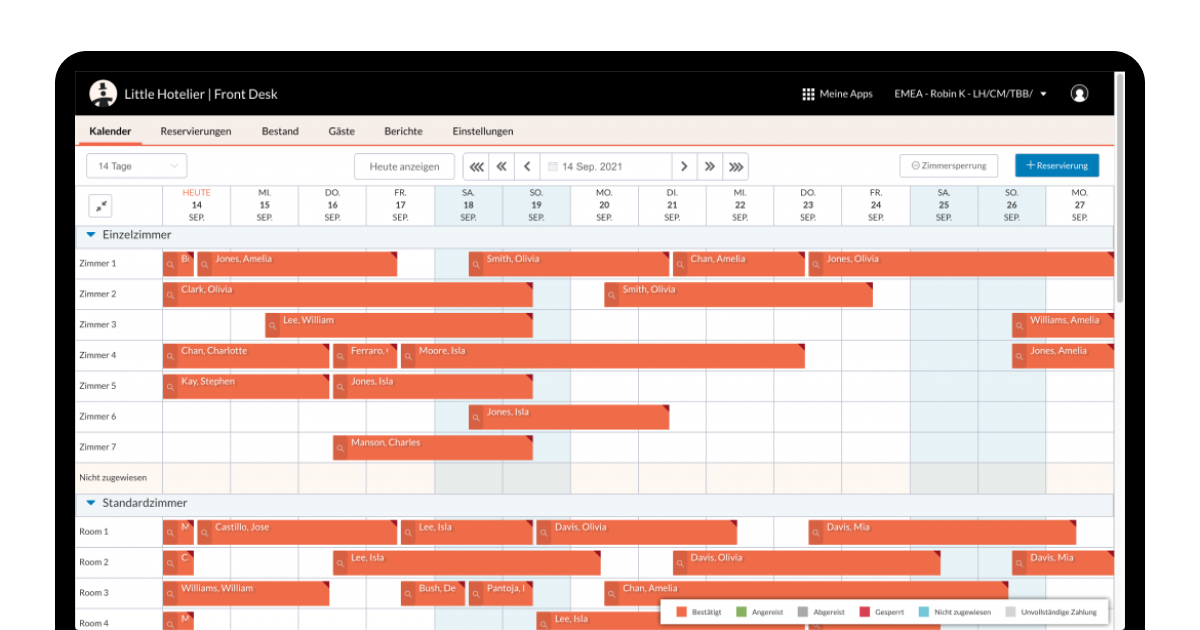Click the magnifier on Clark, Olivia booking
The image size is (1200, 630).
[x=171, y=295]
